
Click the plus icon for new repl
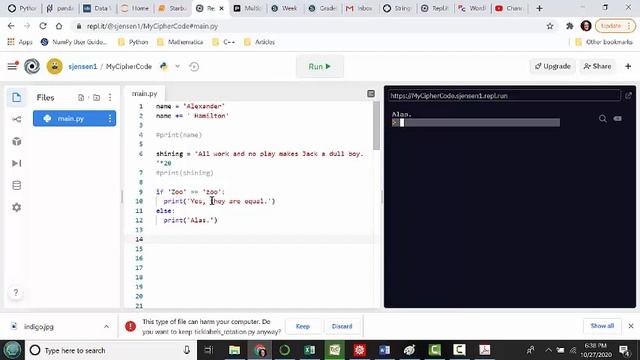(628, 66)
